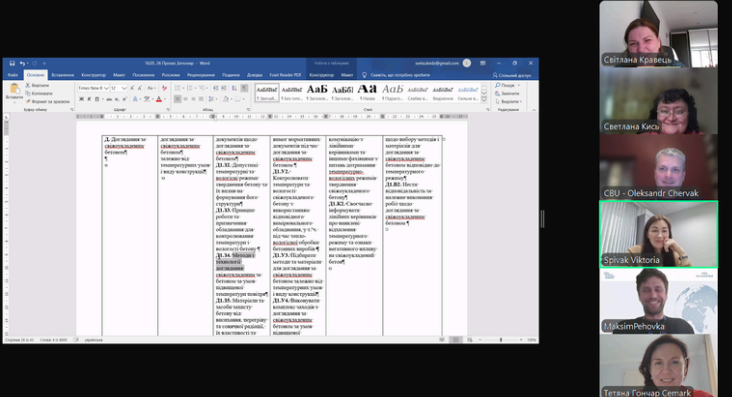The width and height of the screenshot is (732, 397).
Task: Center align the paragraph
Action: pyautogui.click(x=185, y=99)
